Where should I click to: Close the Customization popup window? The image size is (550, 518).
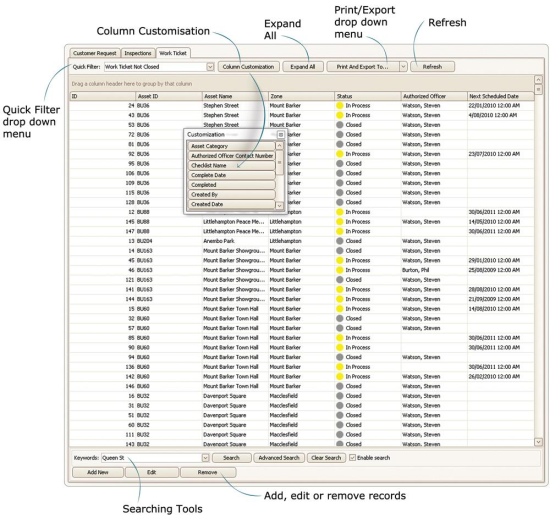[281, 135]
